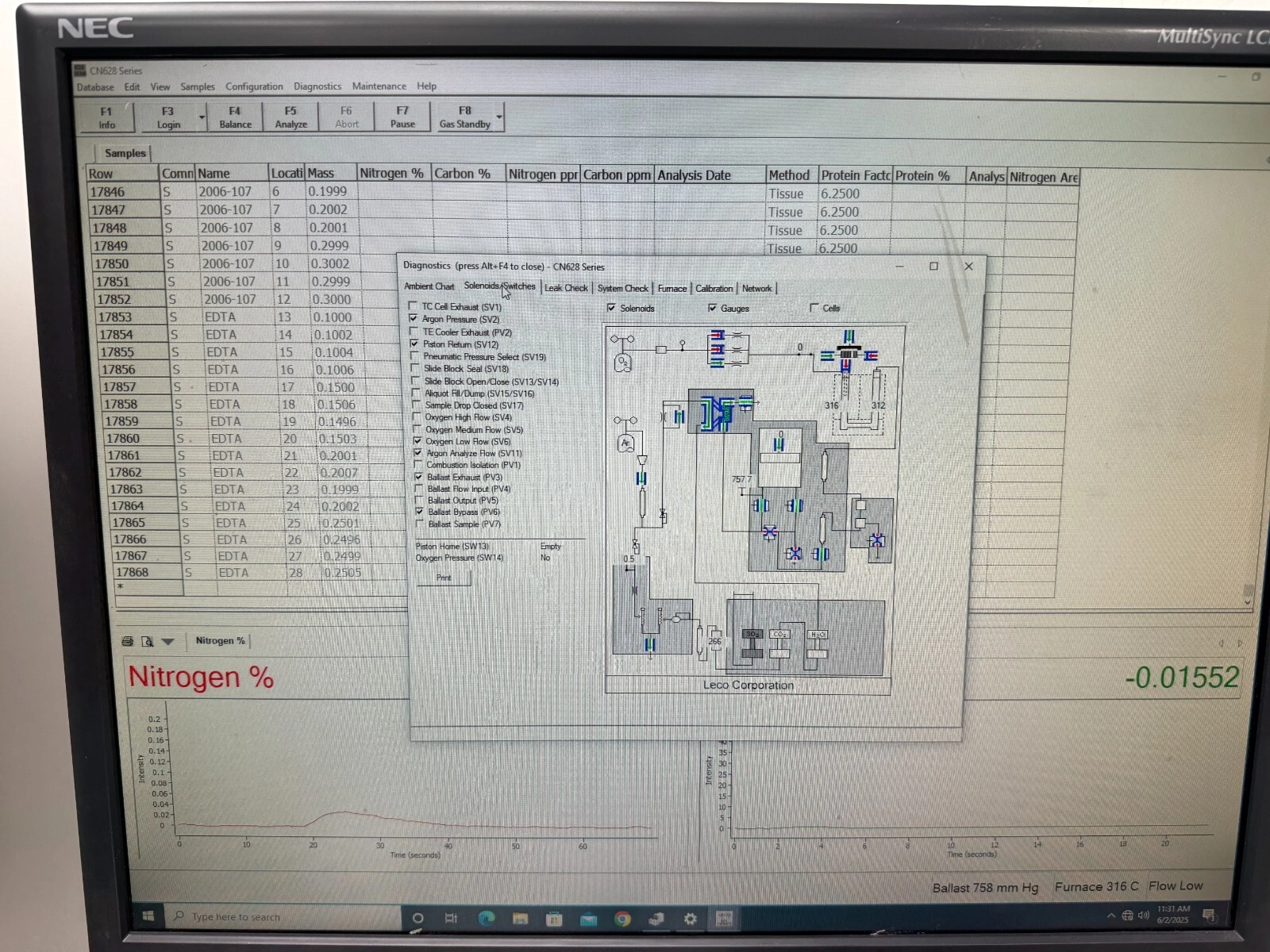Screen dimensions: 1270x952
Task: Click the F1 Info toolbar button
Action: click(x=106, y=117)
